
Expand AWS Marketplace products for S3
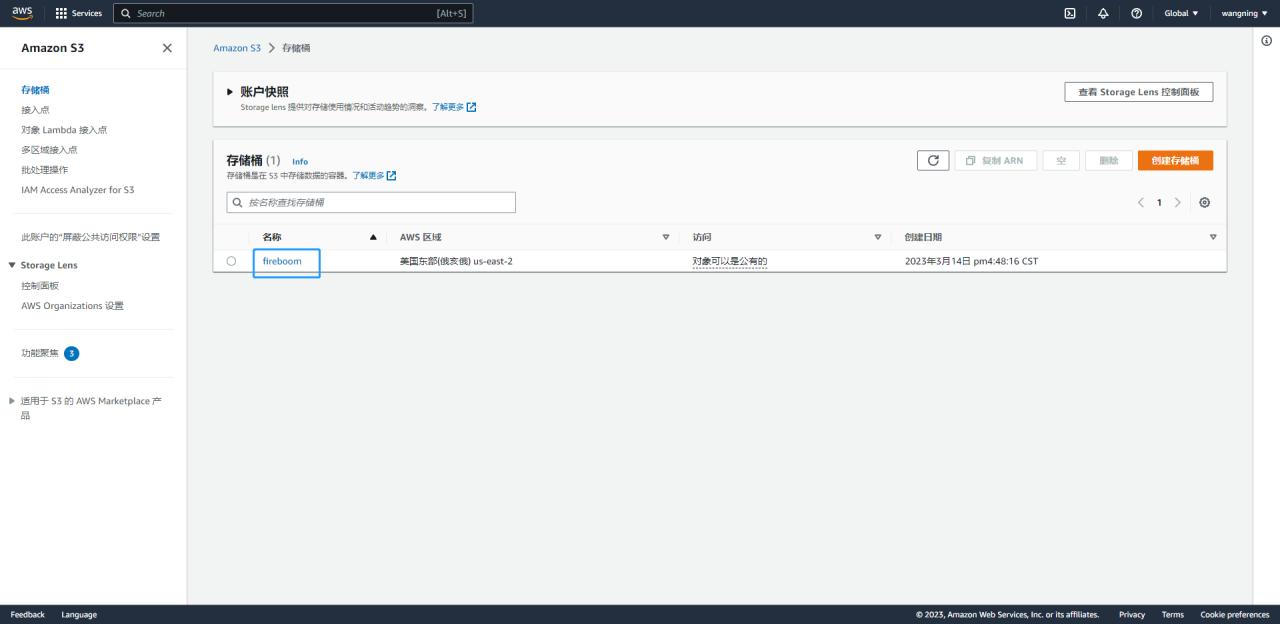click(12, 401)
